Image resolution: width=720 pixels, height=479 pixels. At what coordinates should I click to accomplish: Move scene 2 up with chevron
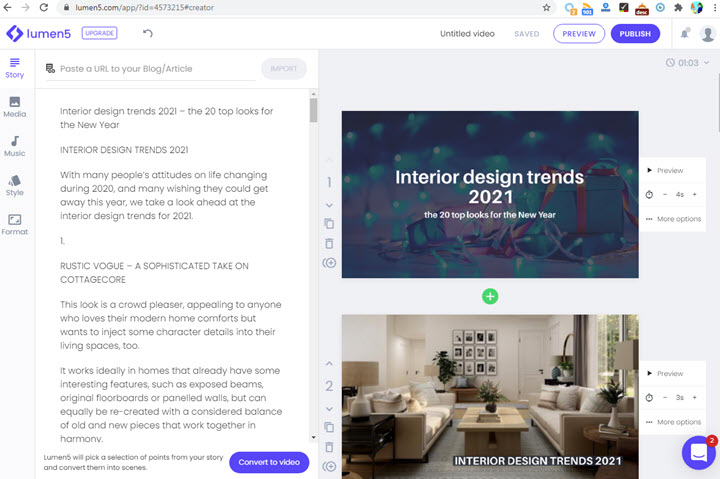click(x=329, y=364)
